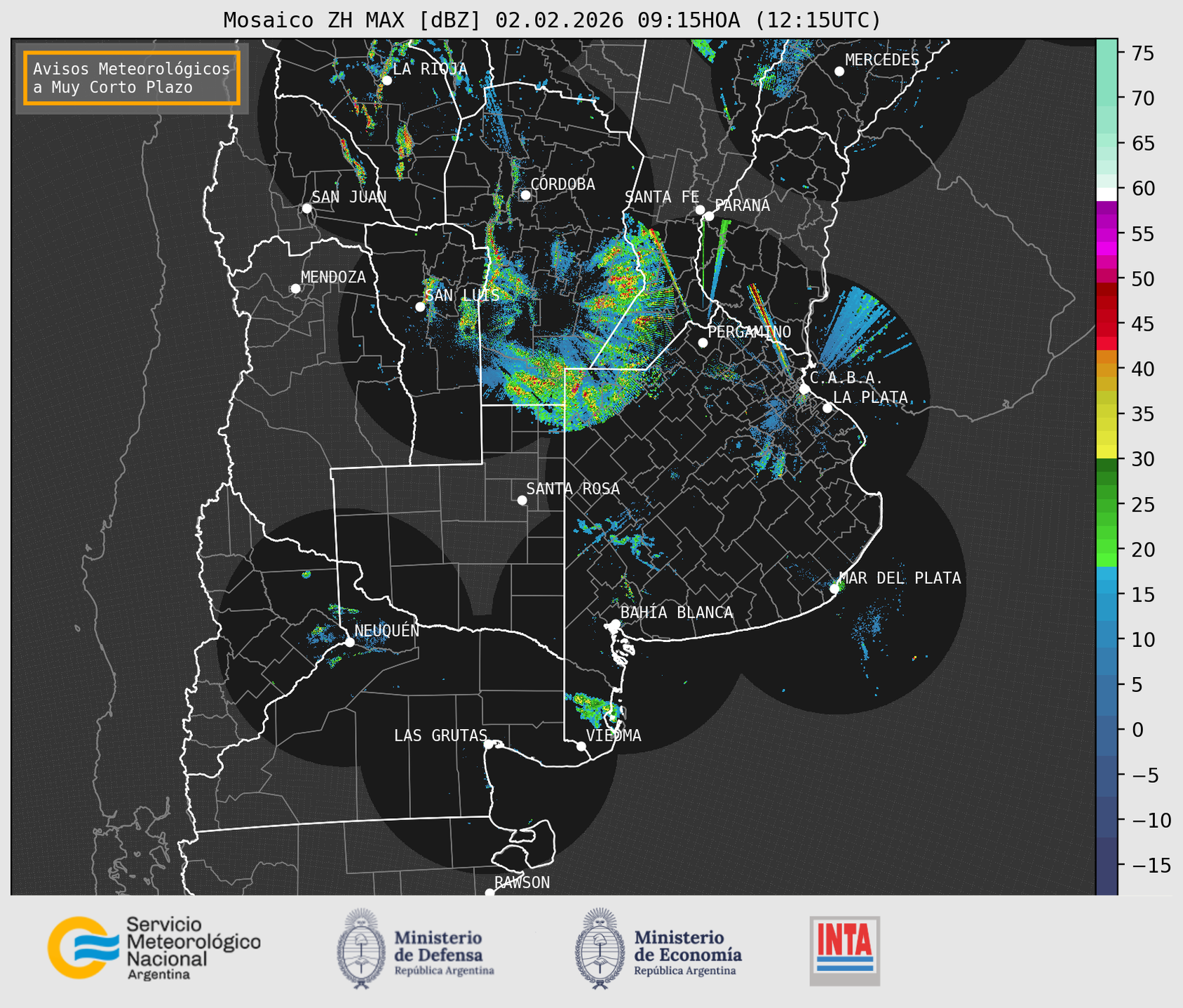Click the red INTA logo
1183x1008 pixels.
[x=844, y=951]
